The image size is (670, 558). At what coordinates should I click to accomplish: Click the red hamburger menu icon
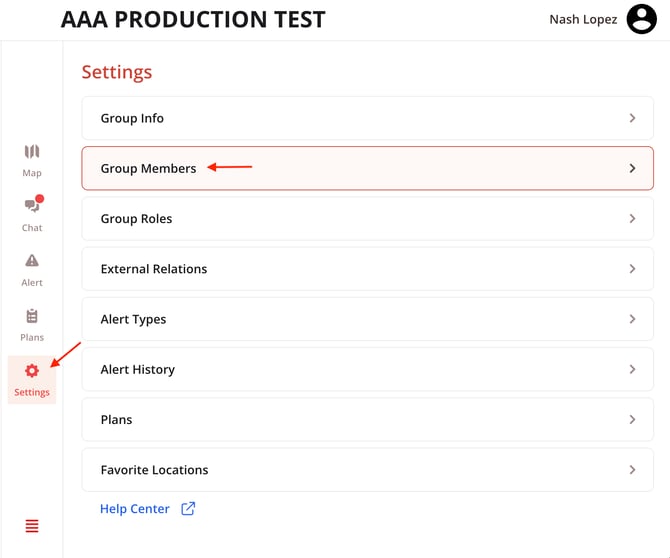pos(32,526)
